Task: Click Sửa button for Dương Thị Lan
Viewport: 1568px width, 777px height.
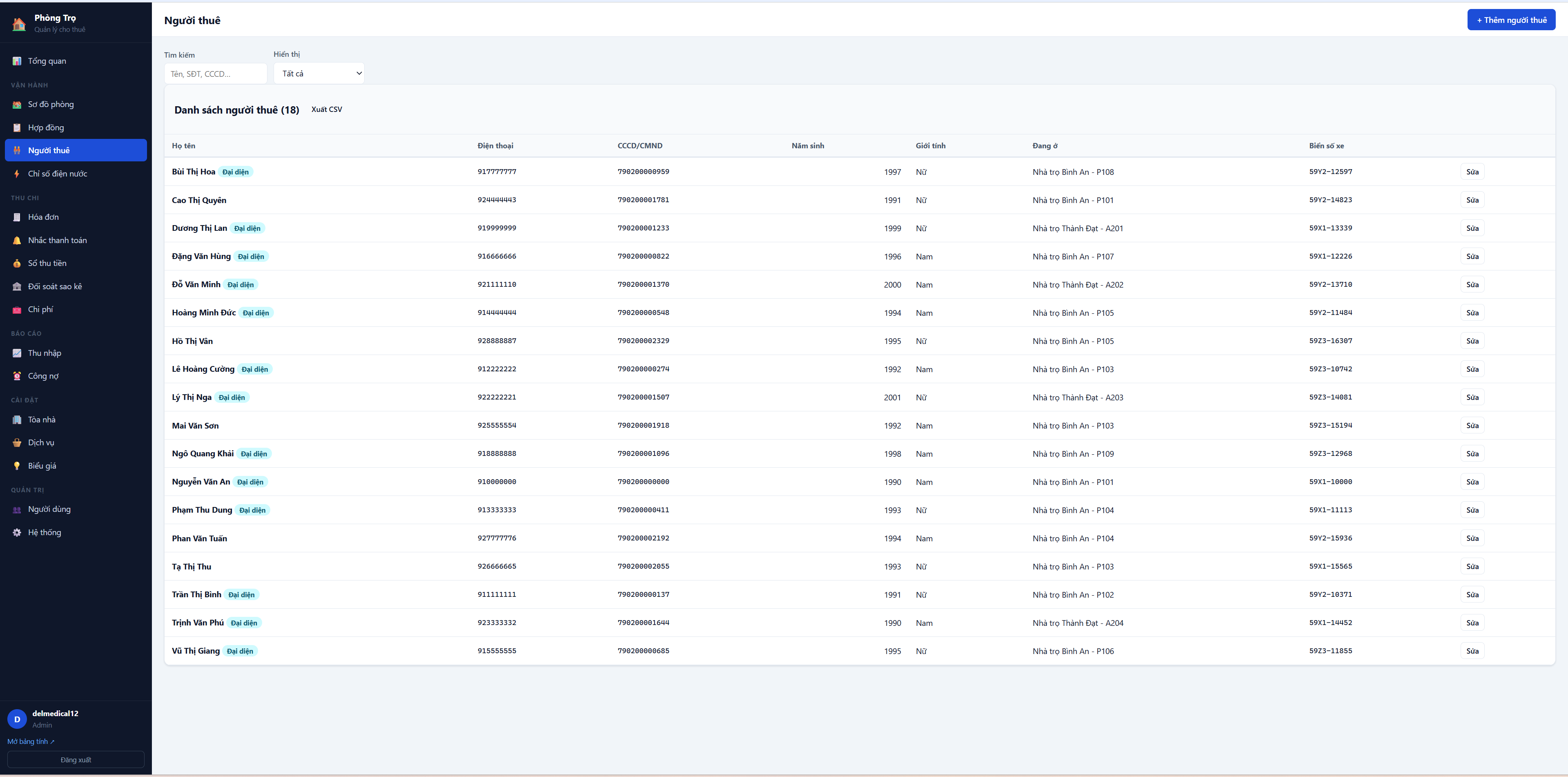Action: click(1472, 228)
